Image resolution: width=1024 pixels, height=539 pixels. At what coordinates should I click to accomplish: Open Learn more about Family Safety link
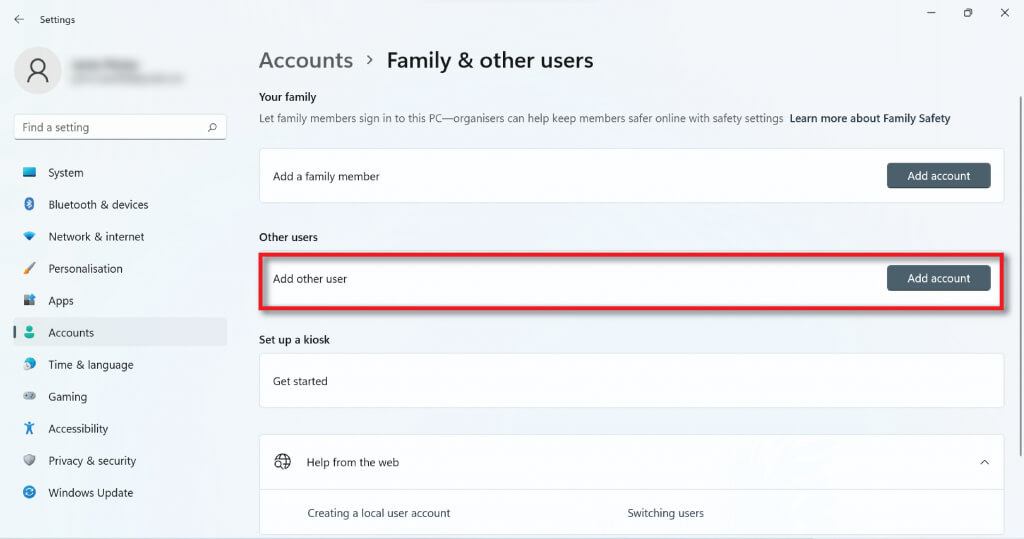pyautogui.click(x=869, y=118)
